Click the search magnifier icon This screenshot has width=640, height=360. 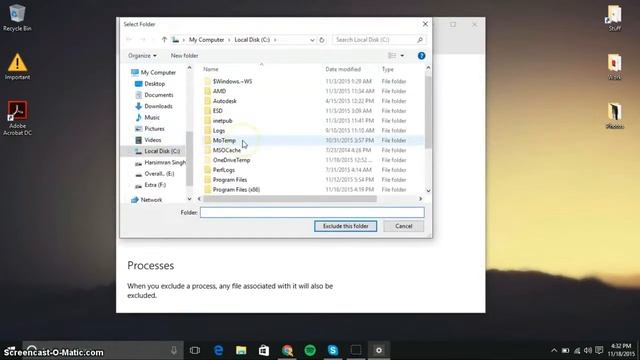tap(420, 40)
